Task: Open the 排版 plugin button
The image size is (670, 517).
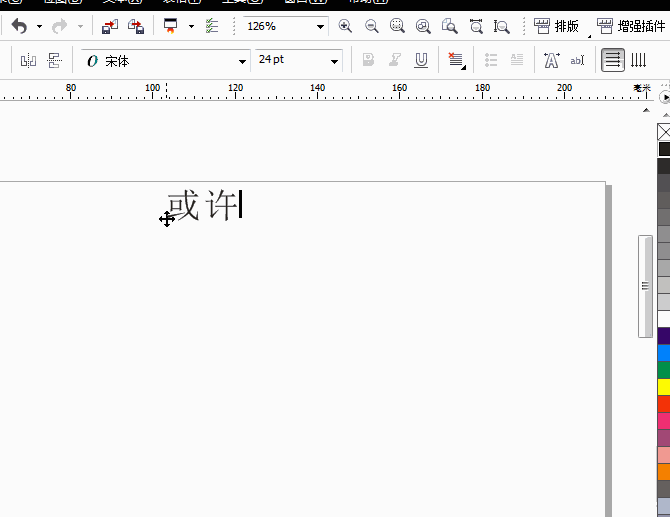Action: pyautogui.click(x=557, y=26)
